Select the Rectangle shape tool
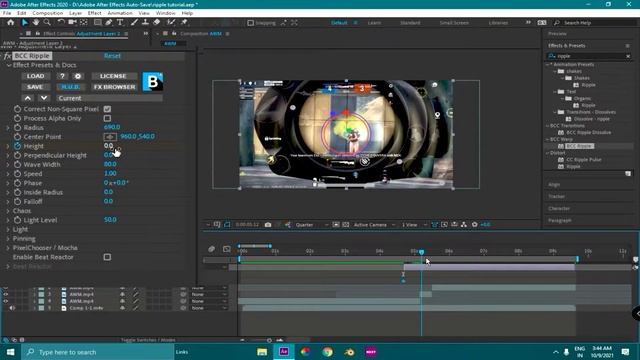The width and height of the screenshot is (640, 360). [x=98, y=22]
